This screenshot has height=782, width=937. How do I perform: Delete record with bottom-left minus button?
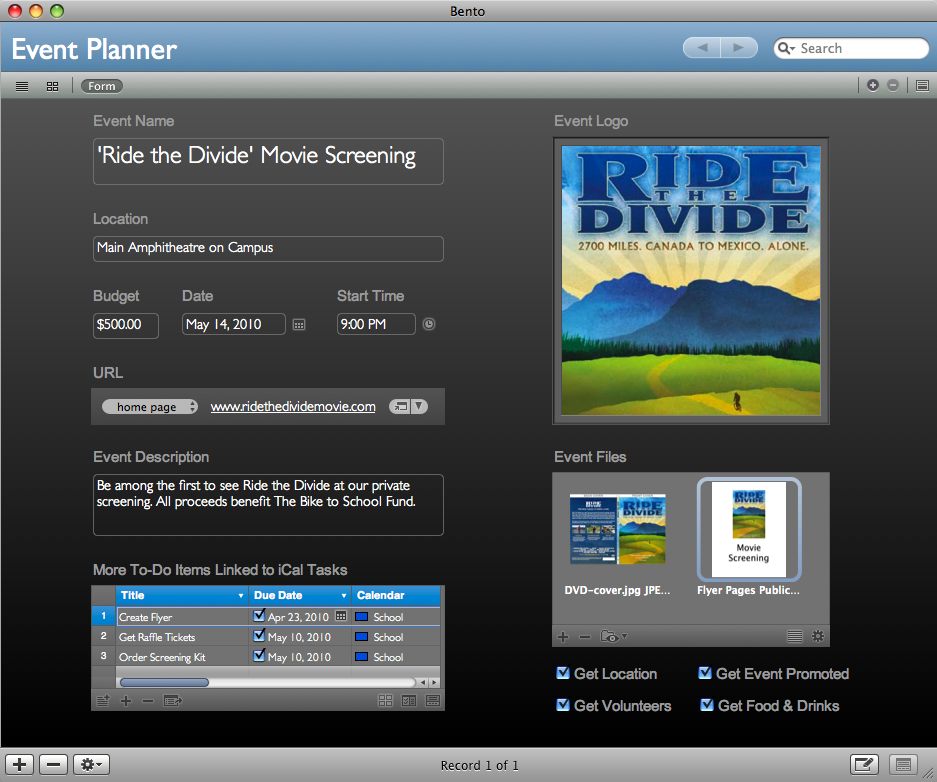pos(52,765)
